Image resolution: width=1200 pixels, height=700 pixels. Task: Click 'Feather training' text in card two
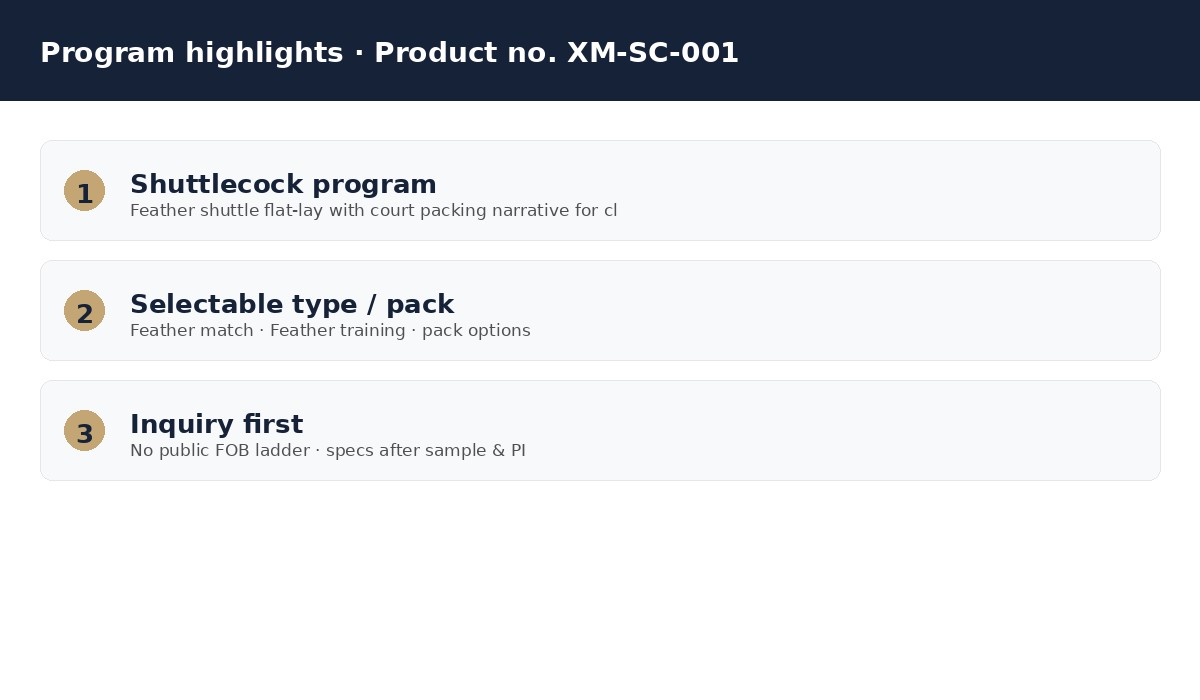(338, 331)
